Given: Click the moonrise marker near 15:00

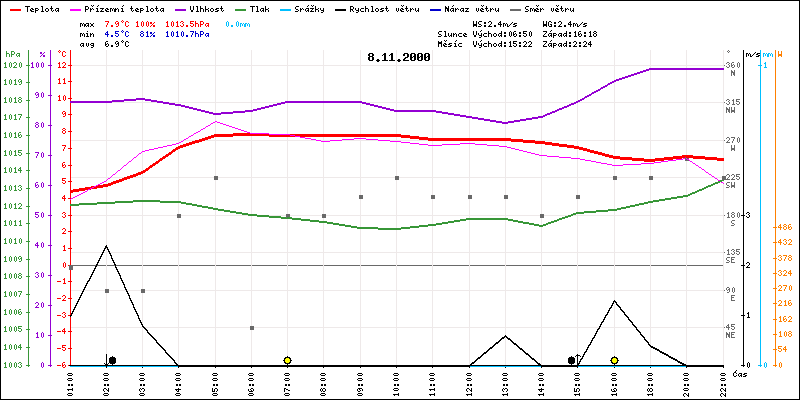Looking at the screenshot, I should (574, 360).
